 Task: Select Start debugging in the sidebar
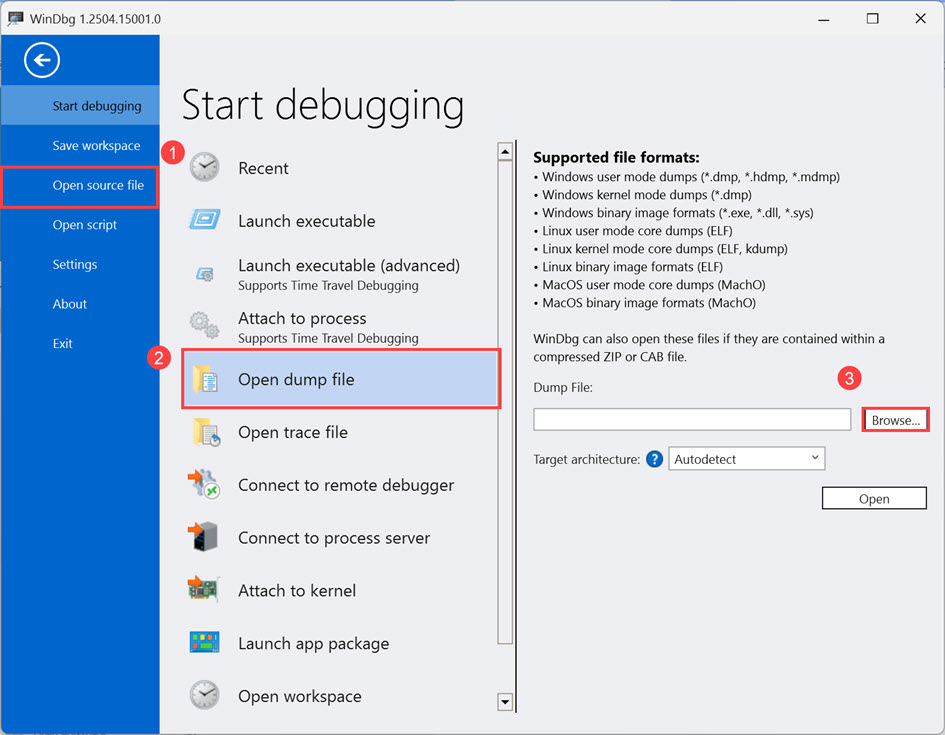[80, 106]
